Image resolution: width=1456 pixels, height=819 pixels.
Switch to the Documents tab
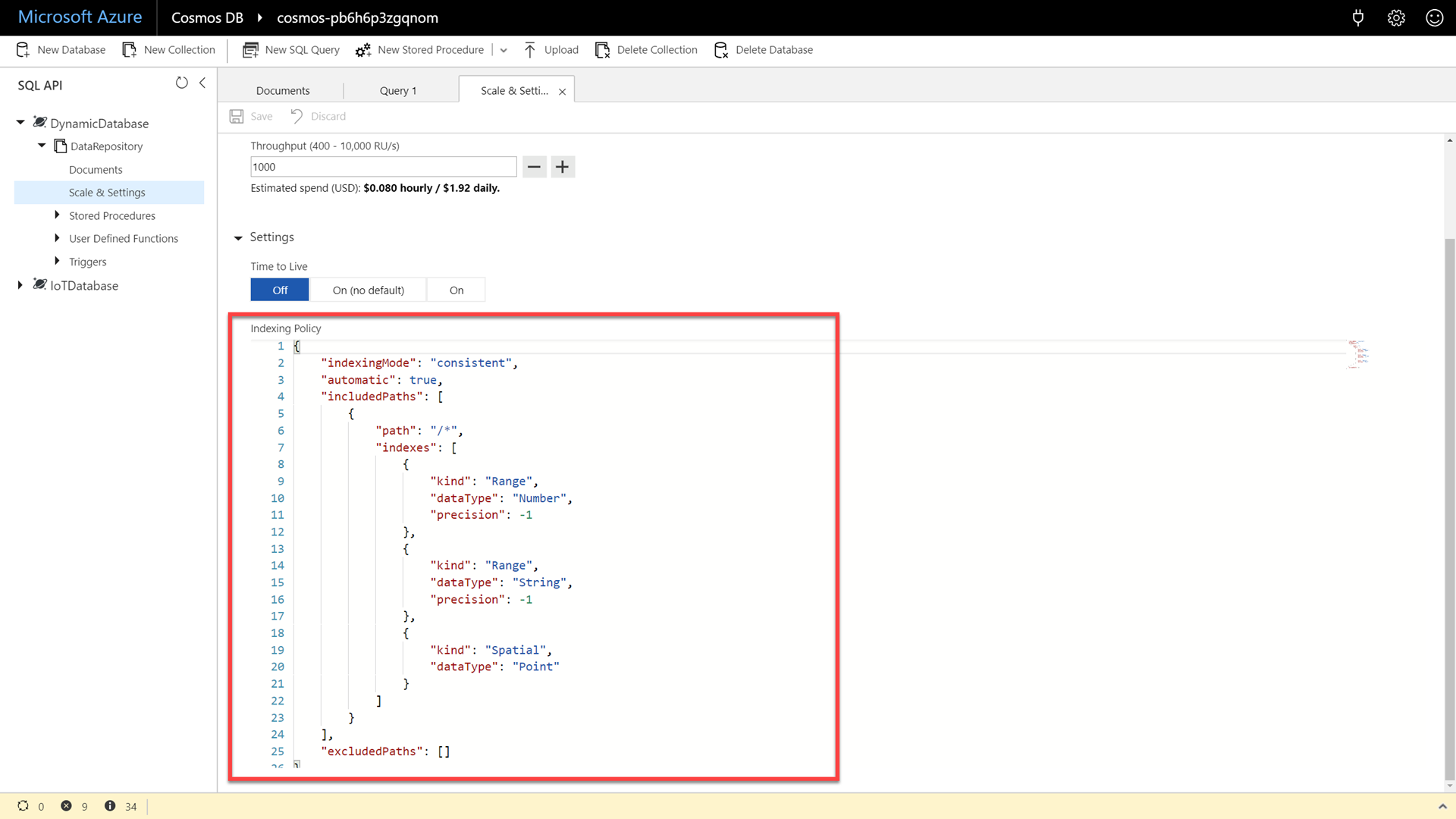tap(283, 90)
